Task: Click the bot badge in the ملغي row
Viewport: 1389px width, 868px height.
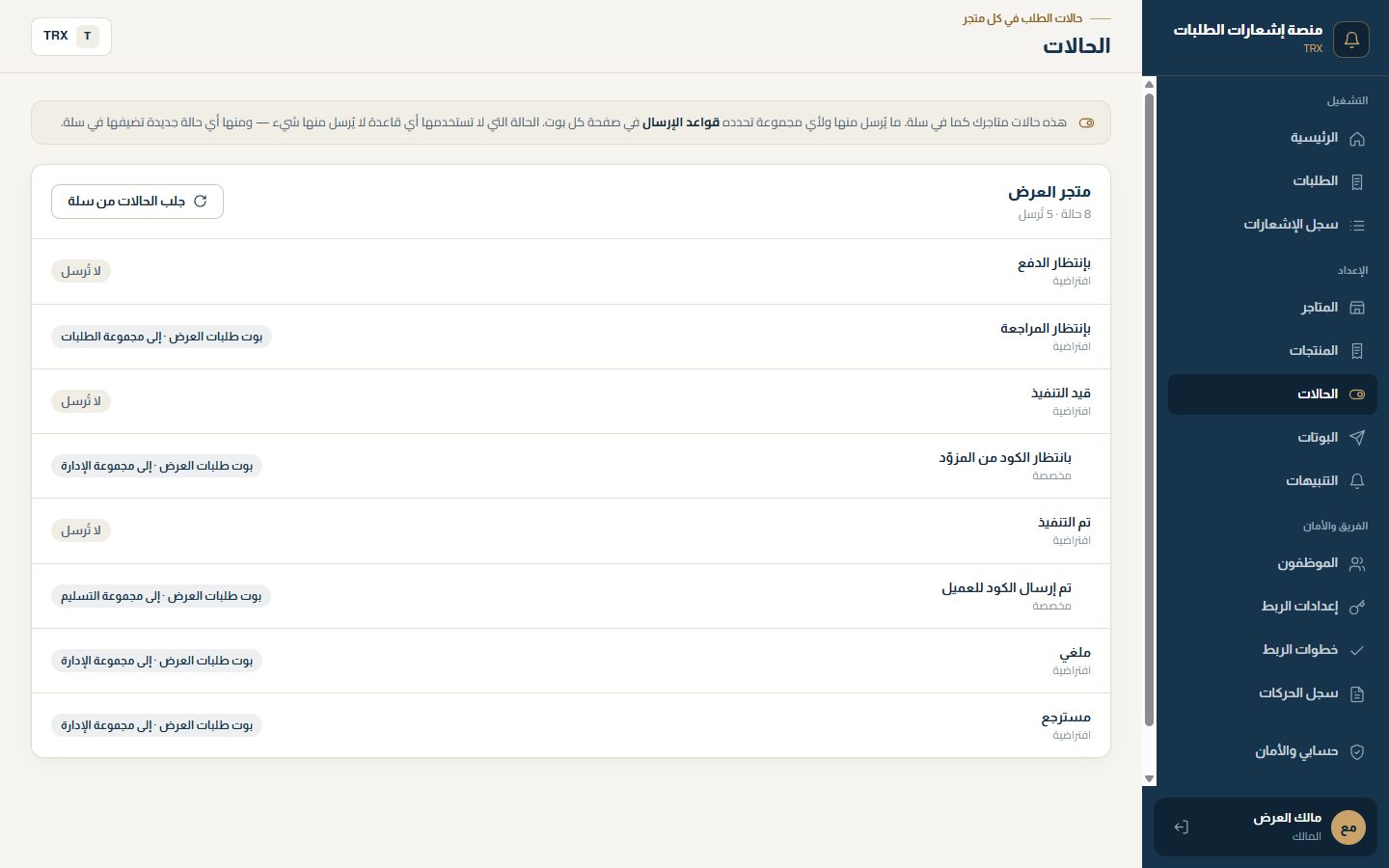Action: (x=156, y=661)
